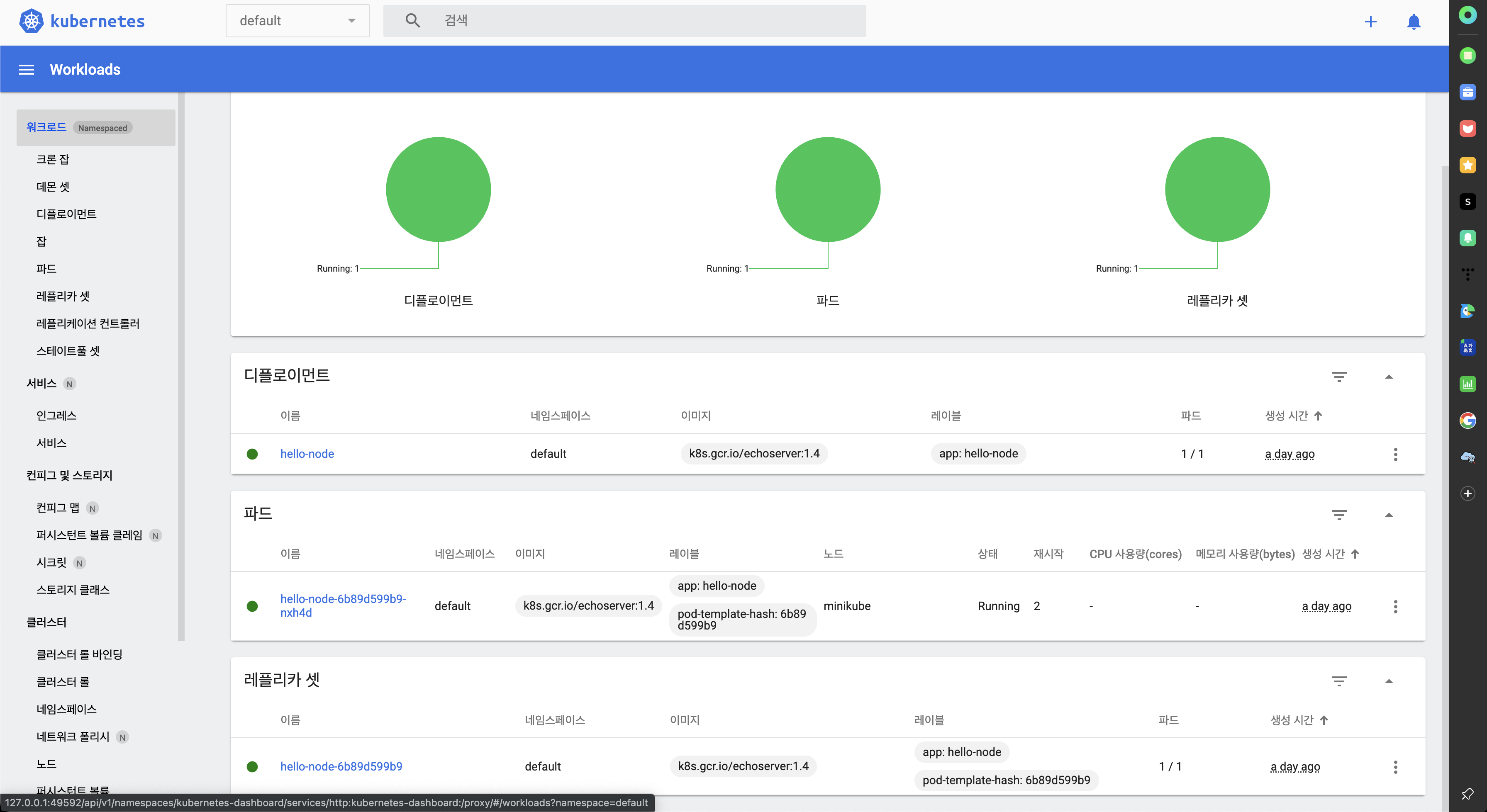Collapse the 레플리카 셋 card section

[1389, 681]
